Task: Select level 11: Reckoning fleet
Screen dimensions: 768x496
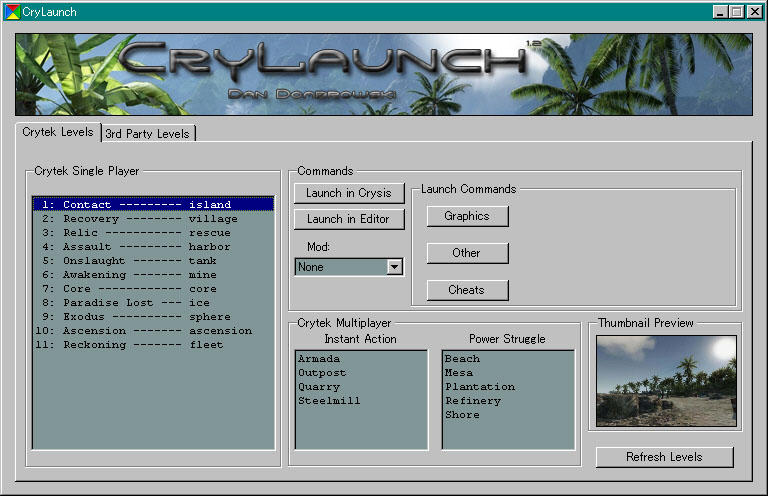Action: 153,345
